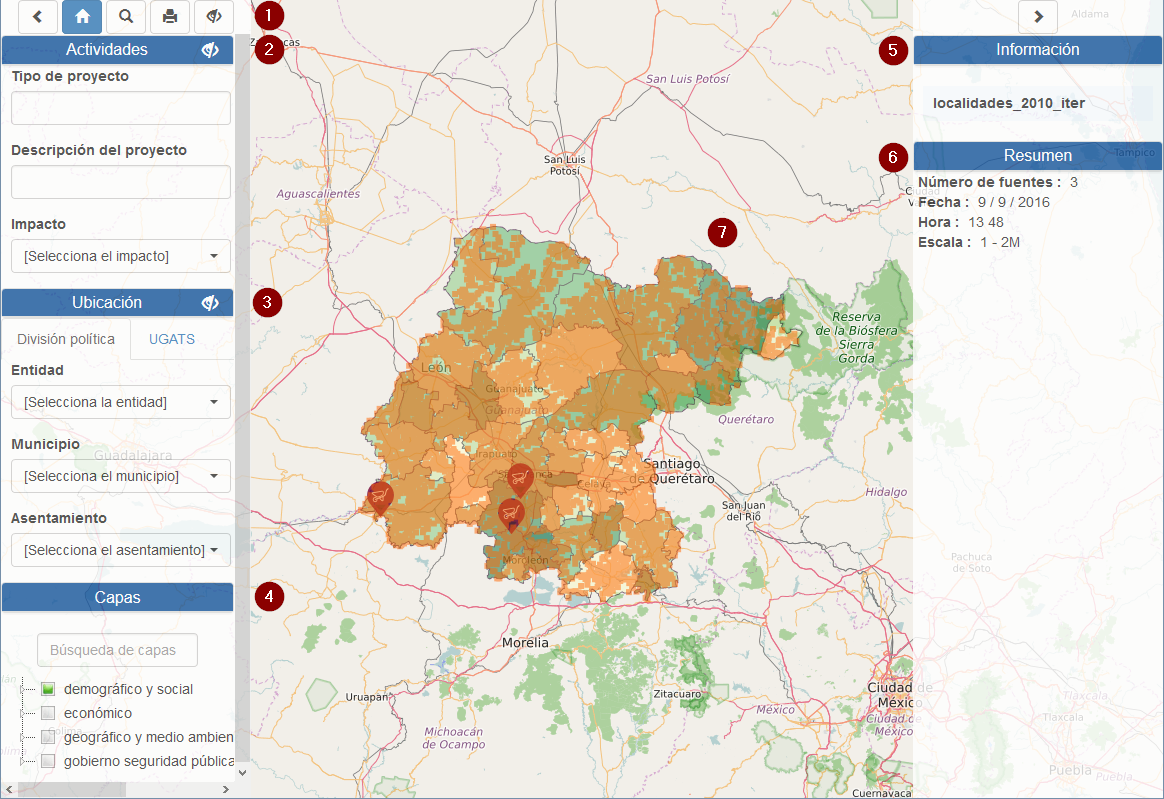Expand the económico tree node

pos(22,713)
